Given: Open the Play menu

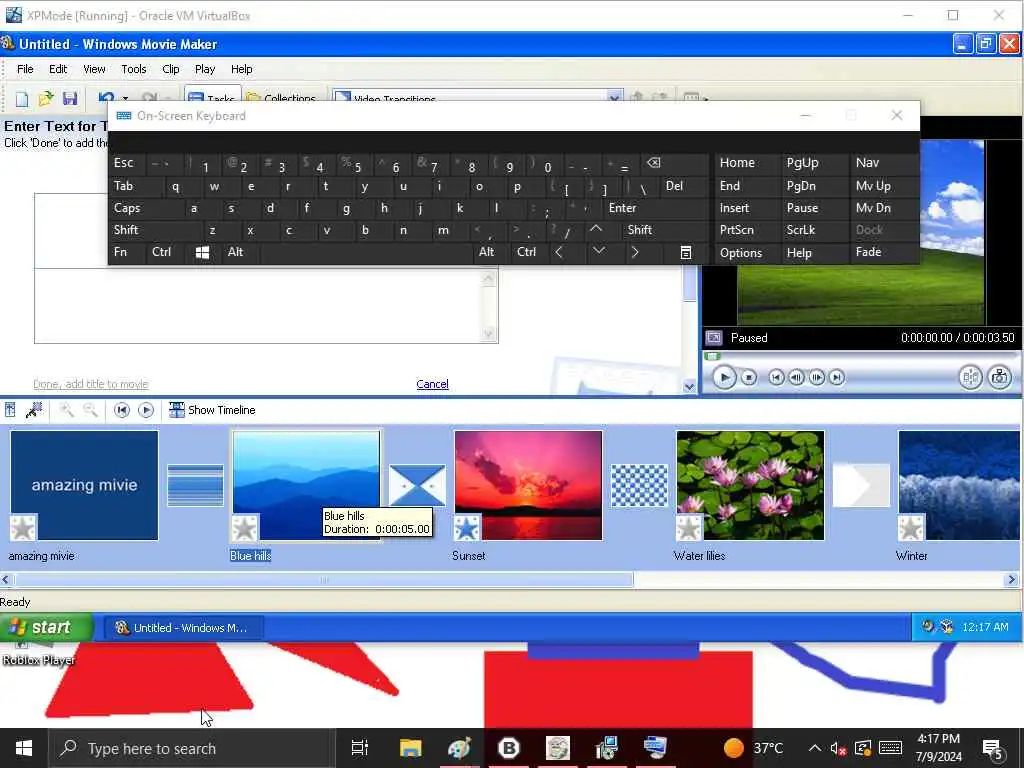Looking at the screenshot, I should pos(204,69).
